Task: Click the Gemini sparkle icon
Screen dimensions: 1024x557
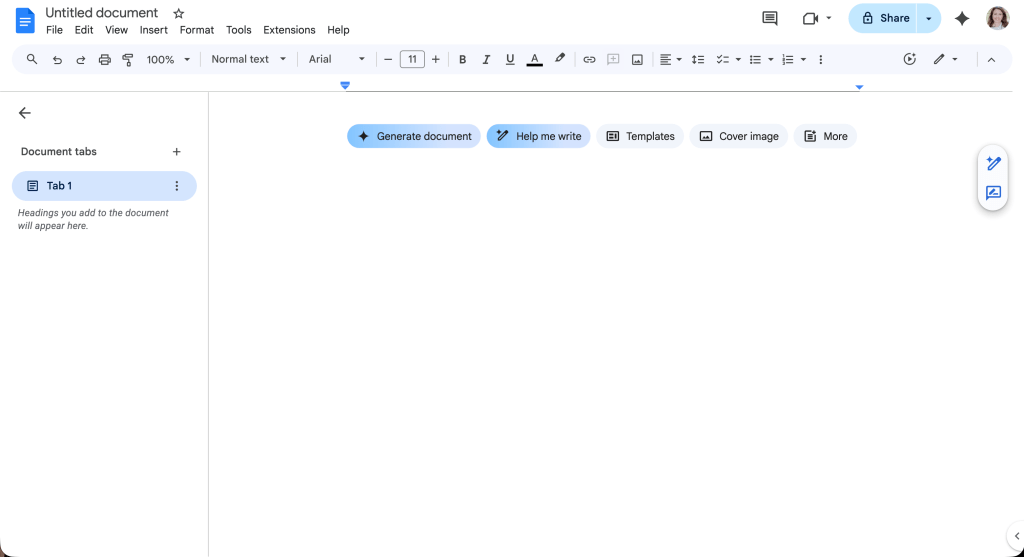Action: pos(962,18)
